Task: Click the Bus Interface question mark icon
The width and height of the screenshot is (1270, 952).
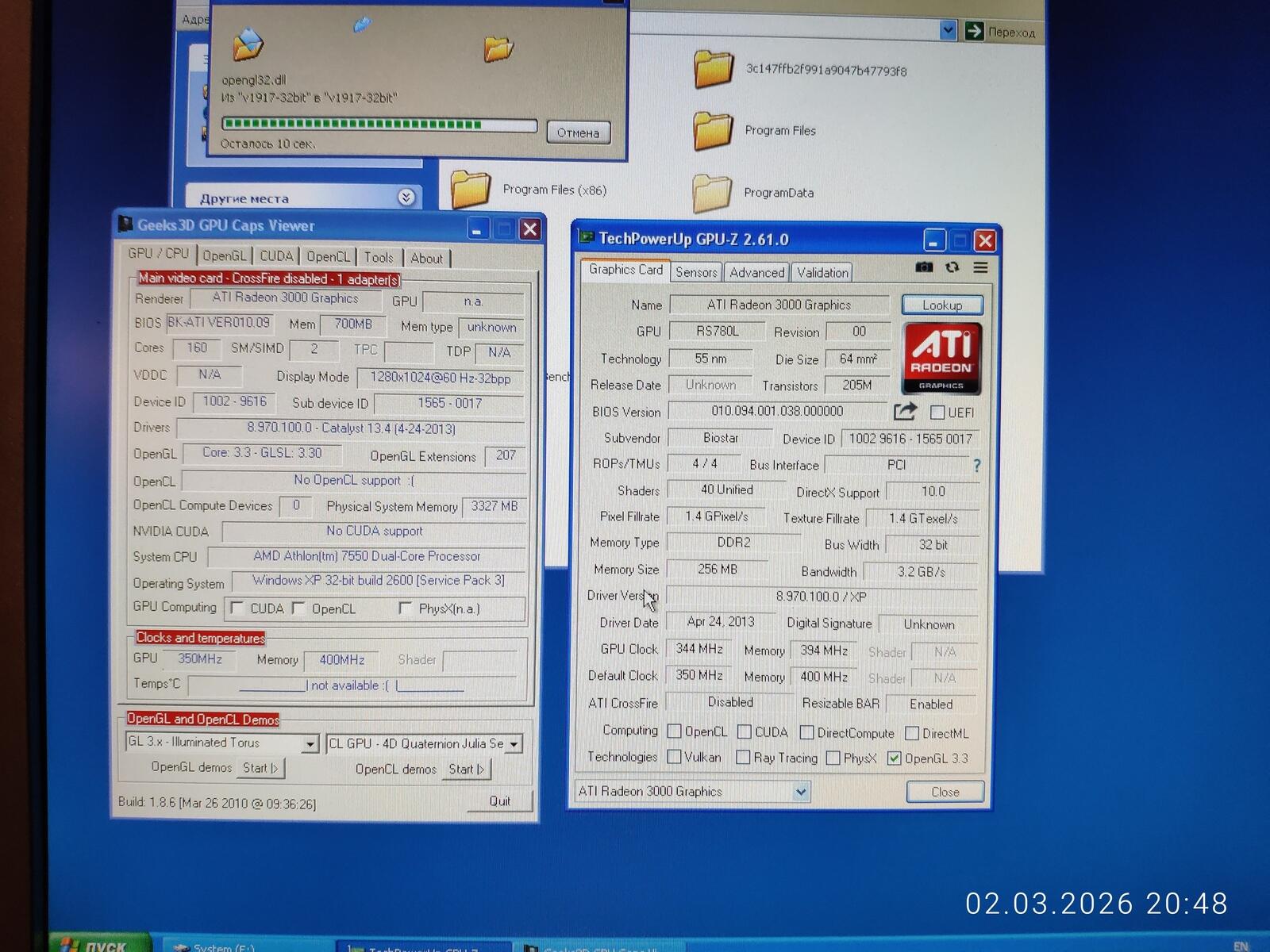Action: pos(977,466)
